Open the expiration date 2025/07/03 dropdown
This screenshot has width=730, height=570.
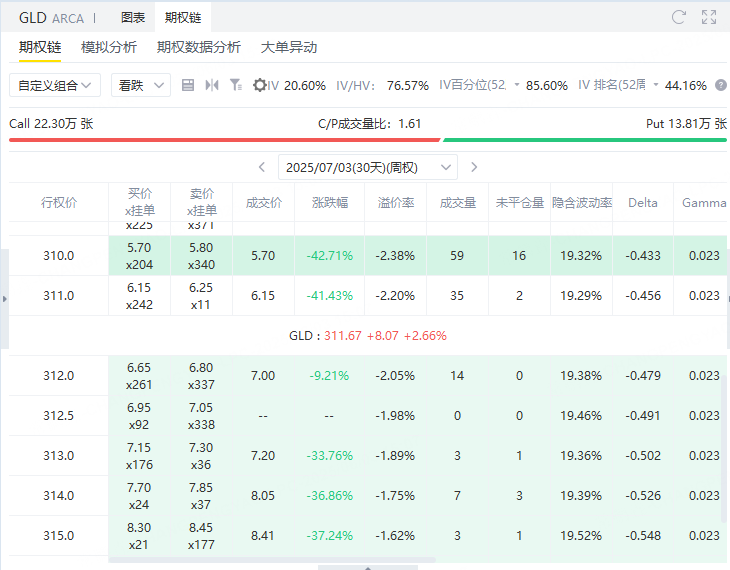[x=368, y=167]
